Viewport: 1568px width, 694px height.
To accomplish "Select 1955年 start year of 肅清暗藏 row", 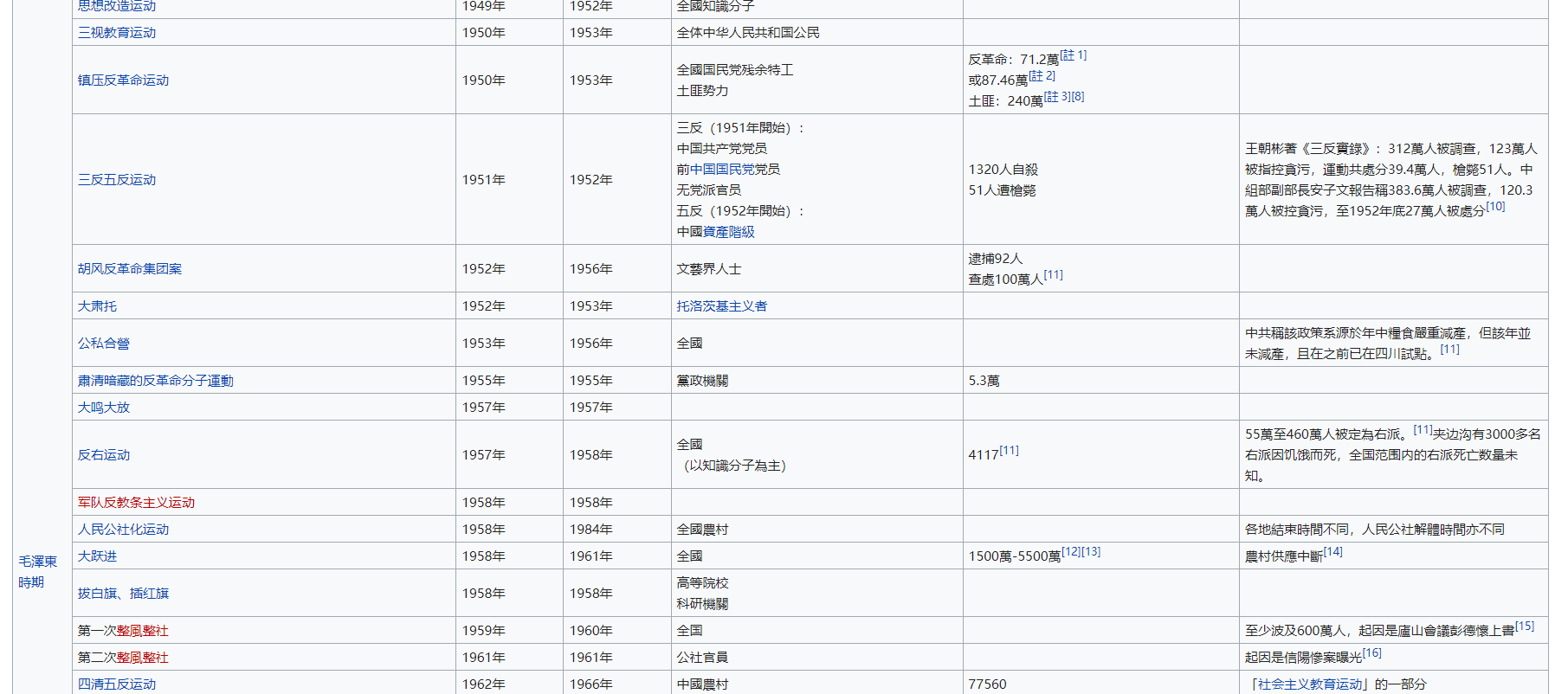I will pyautogui.click(x=484, y=381).
